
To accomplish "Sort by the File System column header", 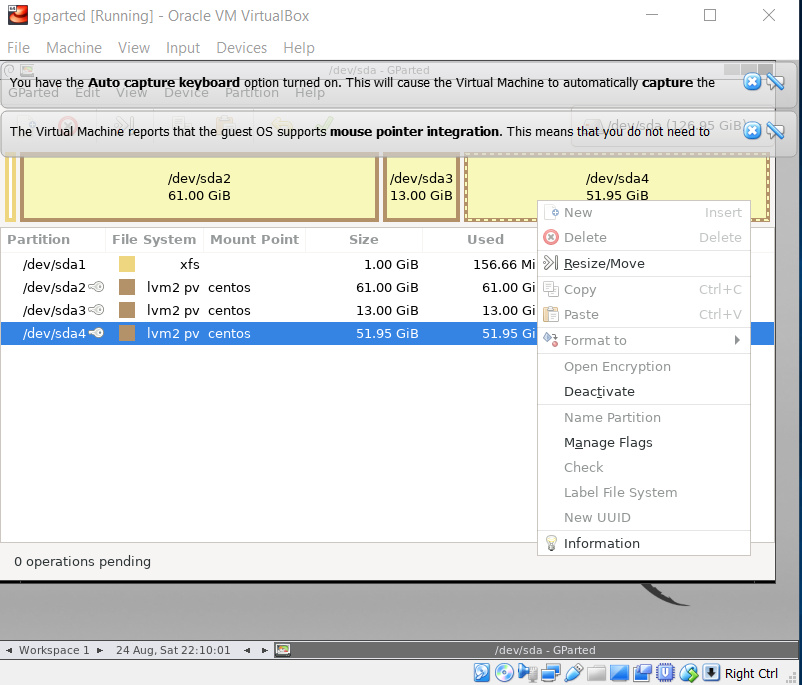I will click(x=154, y=239).
